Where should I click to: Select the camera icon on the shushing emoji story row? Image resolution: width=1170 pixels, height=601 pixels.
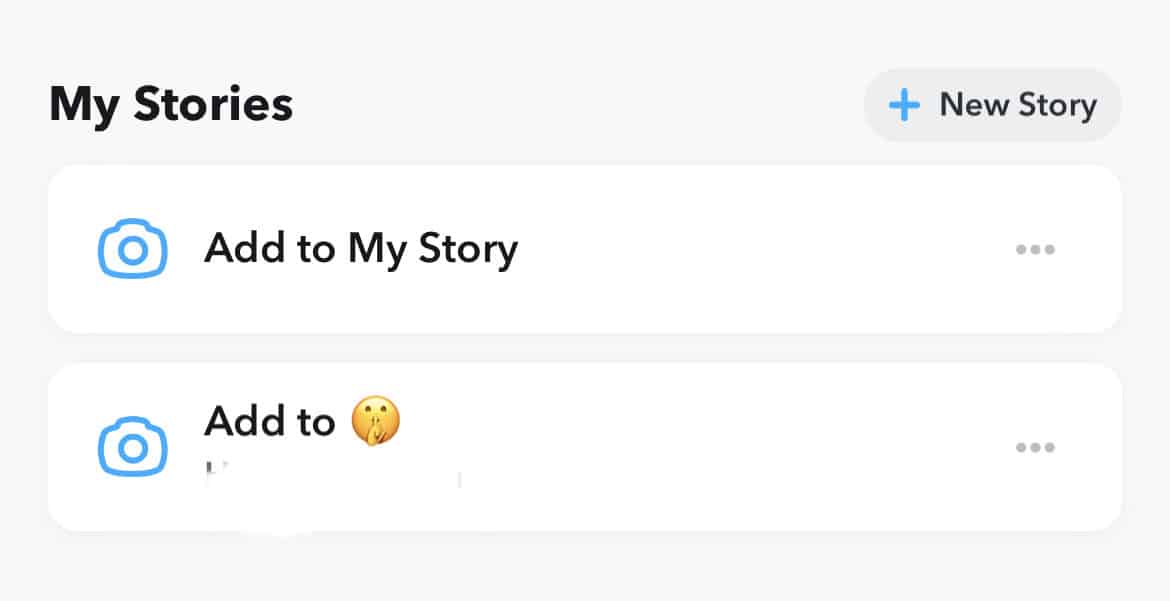pyautogui.click(x=133, y=446)
